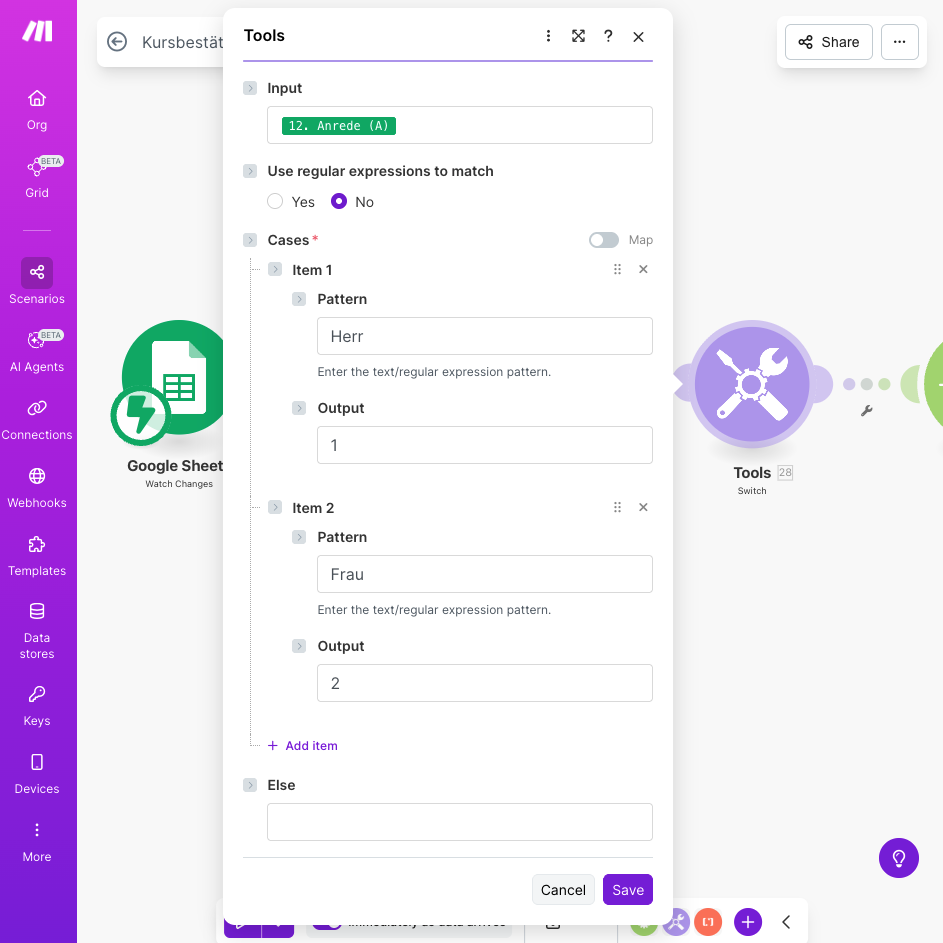
Task: Expand the Tools dialog to fullscreen
Action: tap(578, 36)
